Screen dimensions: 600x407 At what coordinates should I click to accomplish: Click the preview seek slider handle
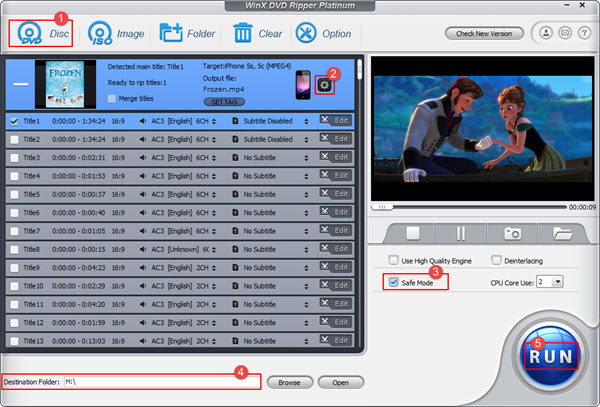[x=382, y=207]
